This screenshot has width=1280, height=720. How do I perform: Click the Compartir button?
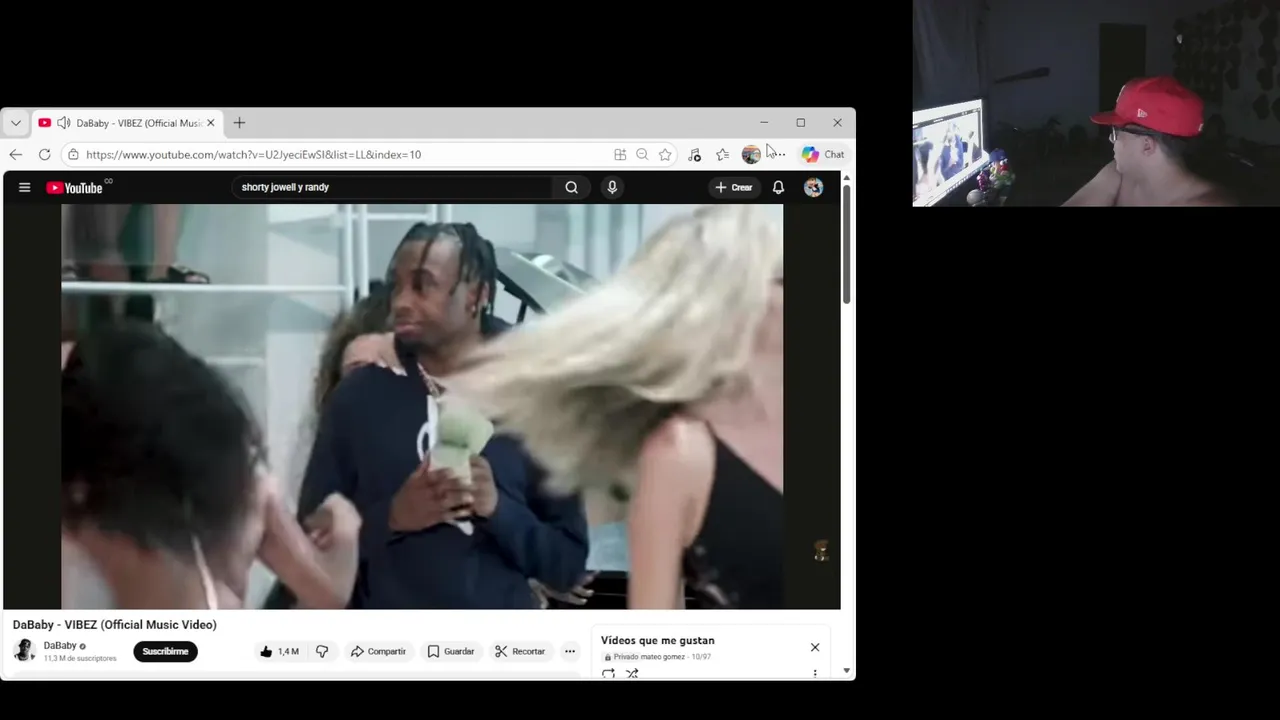pos(378,651)
